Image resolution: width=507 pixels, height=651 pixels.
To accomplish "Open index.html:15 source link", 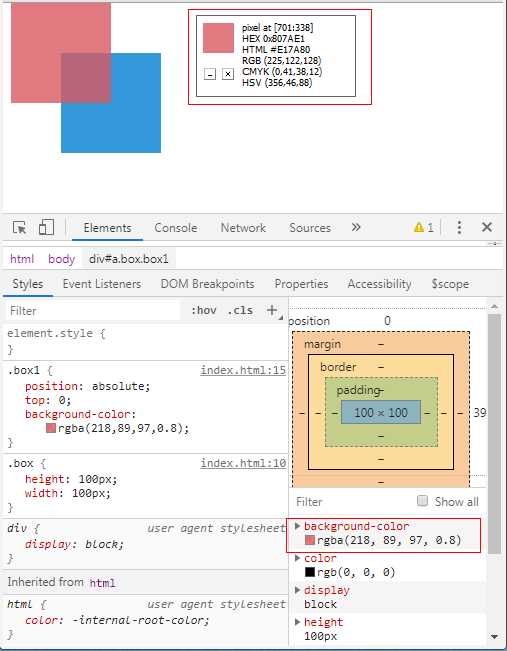I will tap(243, 370).
